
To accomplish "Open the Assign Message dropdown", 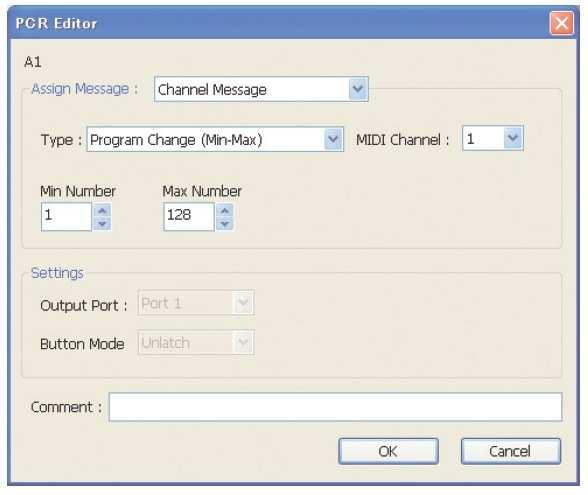I will (261, 89).
